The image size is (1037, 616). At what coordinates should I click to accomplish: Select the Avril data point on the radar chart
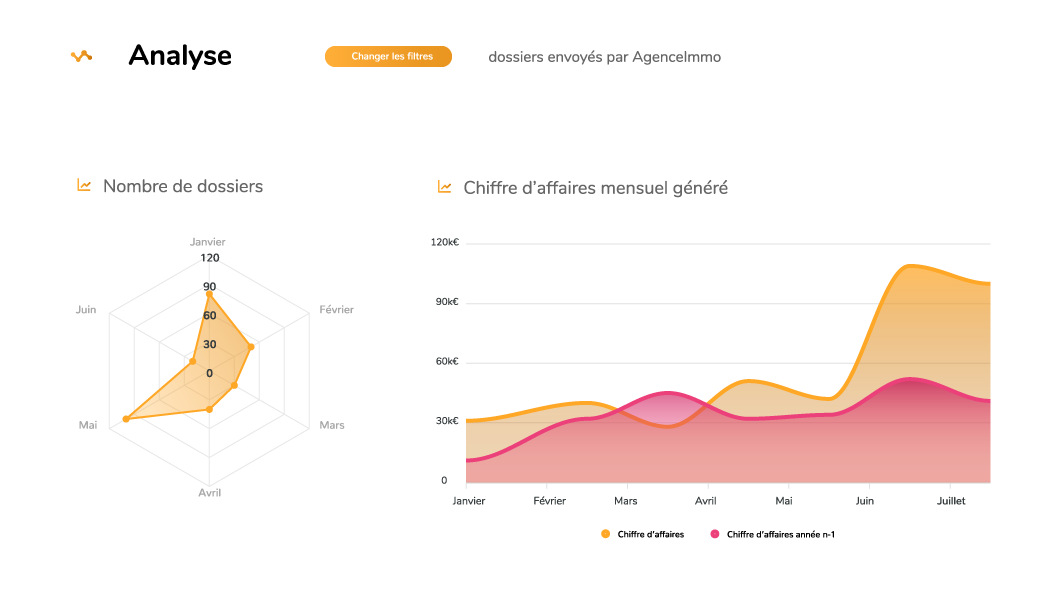(x=210, y=410)
